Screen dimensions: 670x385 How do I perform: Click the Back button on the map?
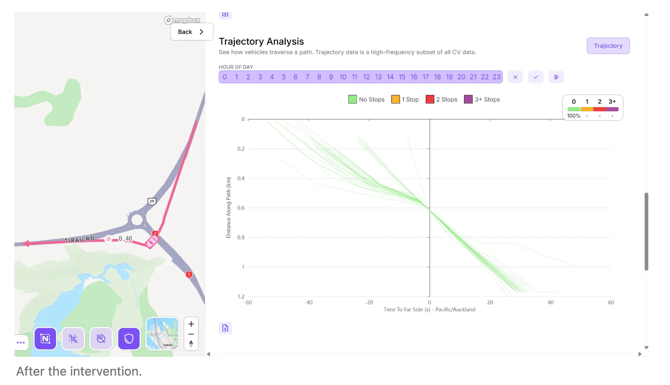coord(191,32)
